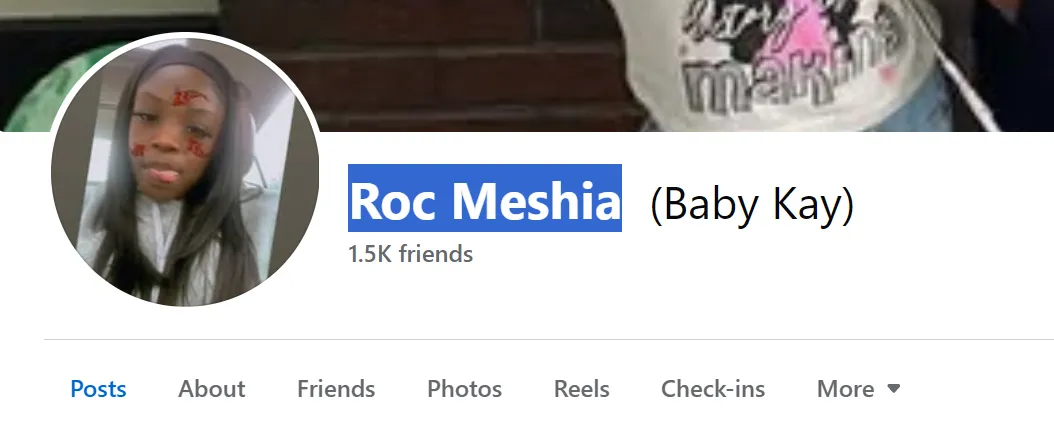Select the Photos tab
The width and height of the screenshot is (1054, 424).
point(464,388)
